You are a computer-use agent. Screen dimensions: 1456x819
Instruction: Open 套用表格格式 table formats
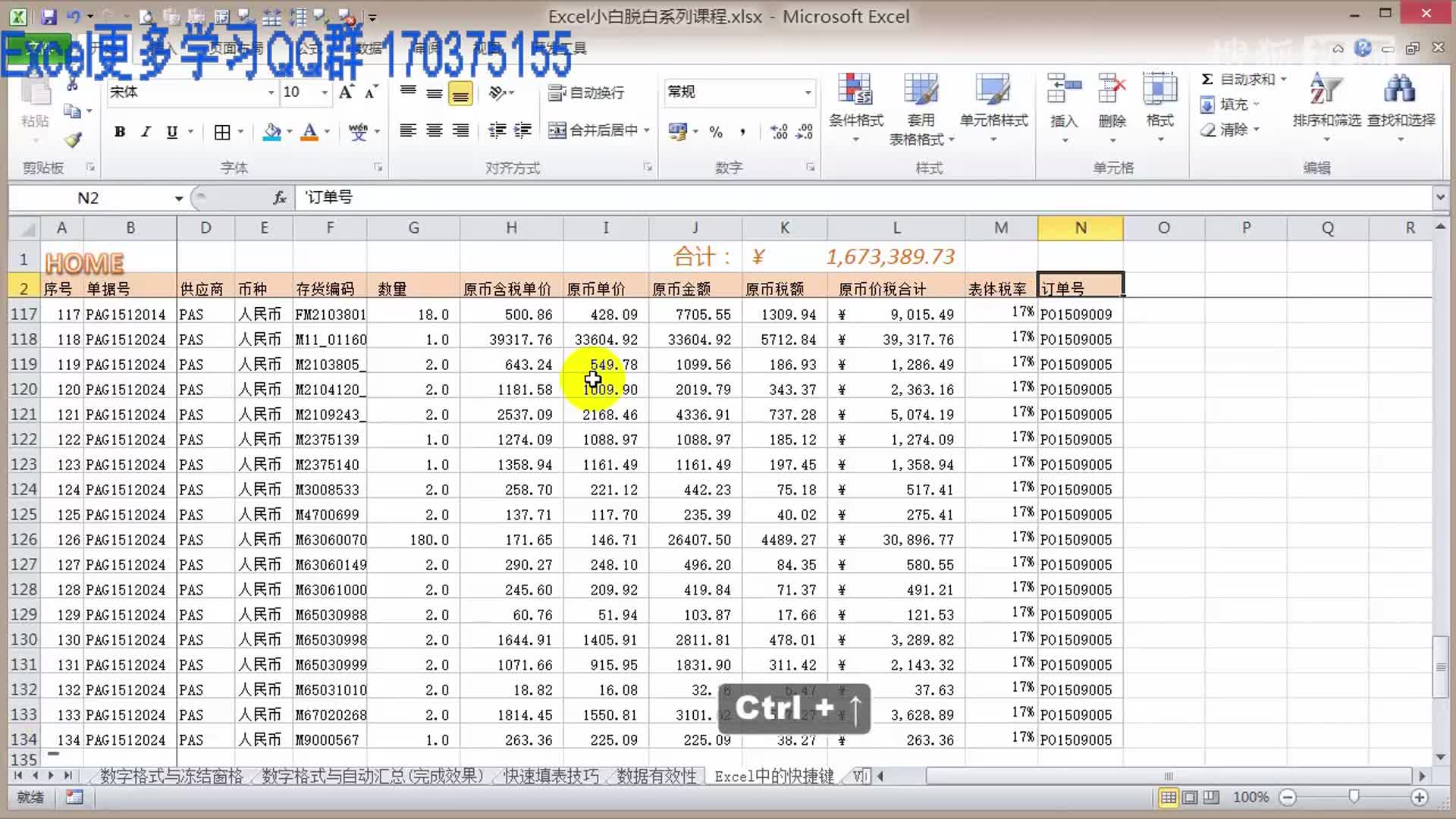[921, 108]
